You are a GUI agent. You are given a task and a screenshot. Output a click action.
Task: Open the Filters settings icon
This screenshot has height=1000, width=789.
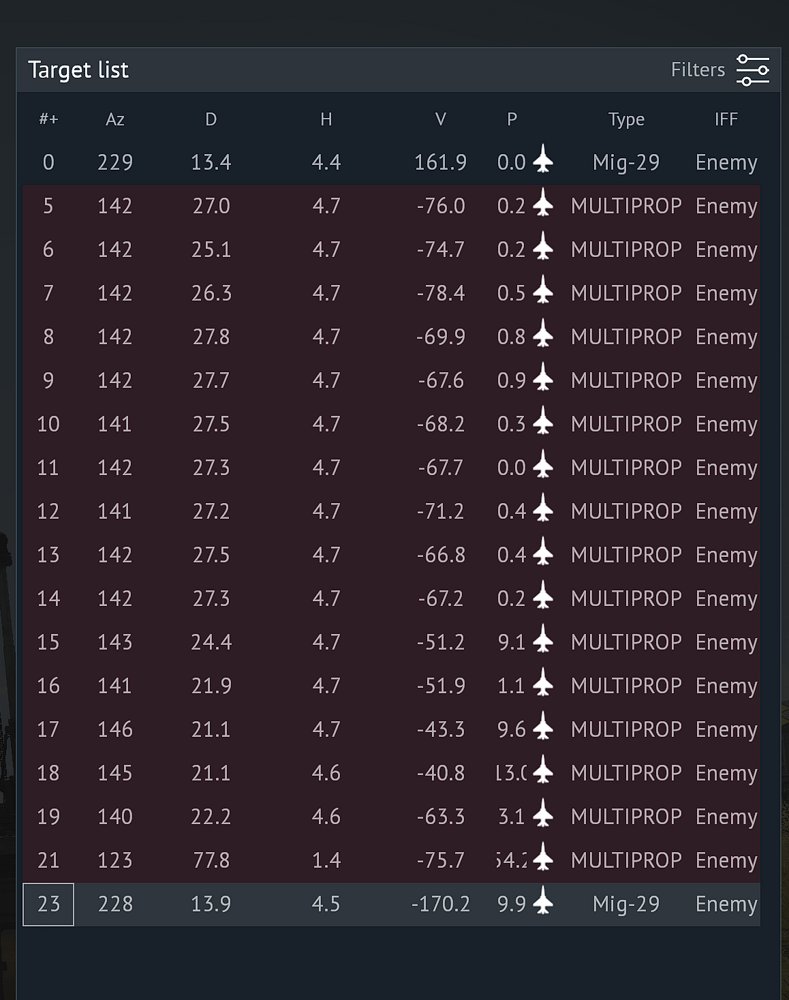[752, 70]
